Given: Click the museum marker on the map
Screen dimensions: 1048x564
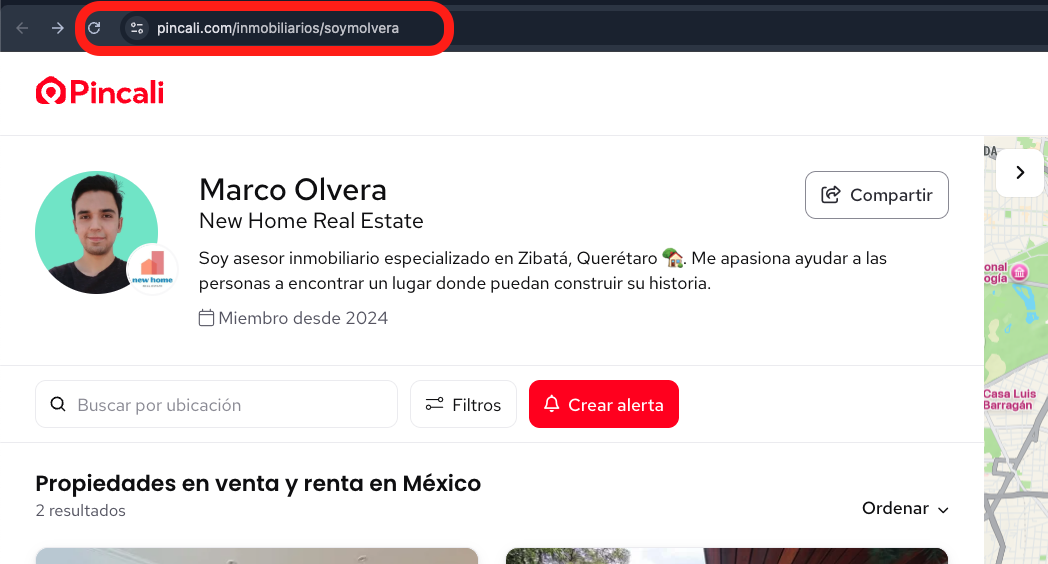Looking at the screenshot, I should pos(1019,272).
